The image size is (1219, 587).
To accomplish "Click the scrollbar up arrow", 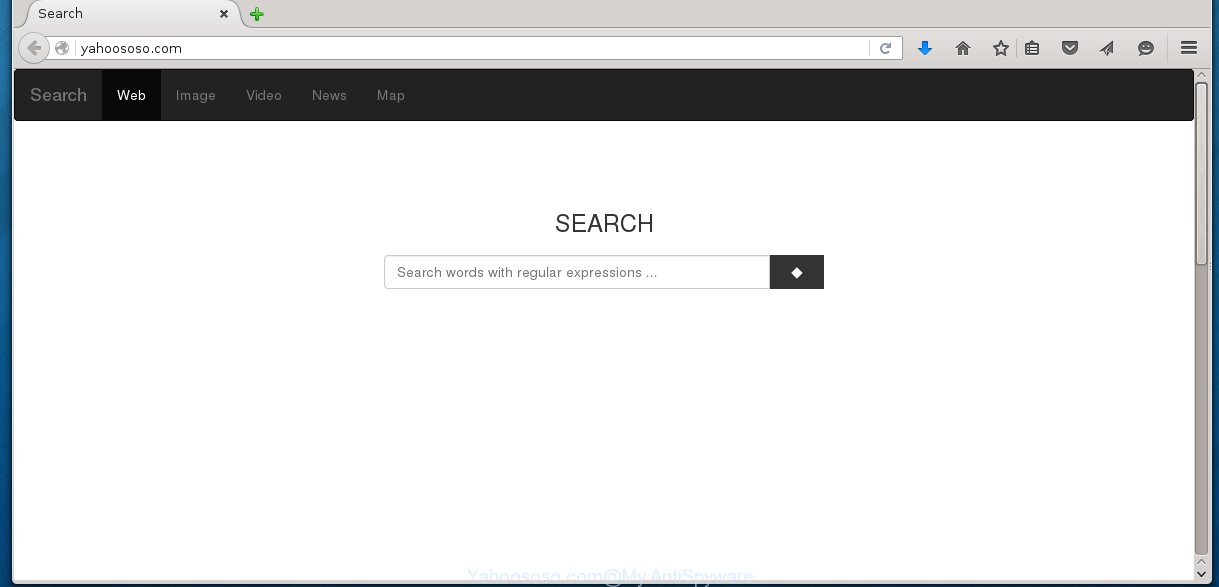I will coord(1201,75).
